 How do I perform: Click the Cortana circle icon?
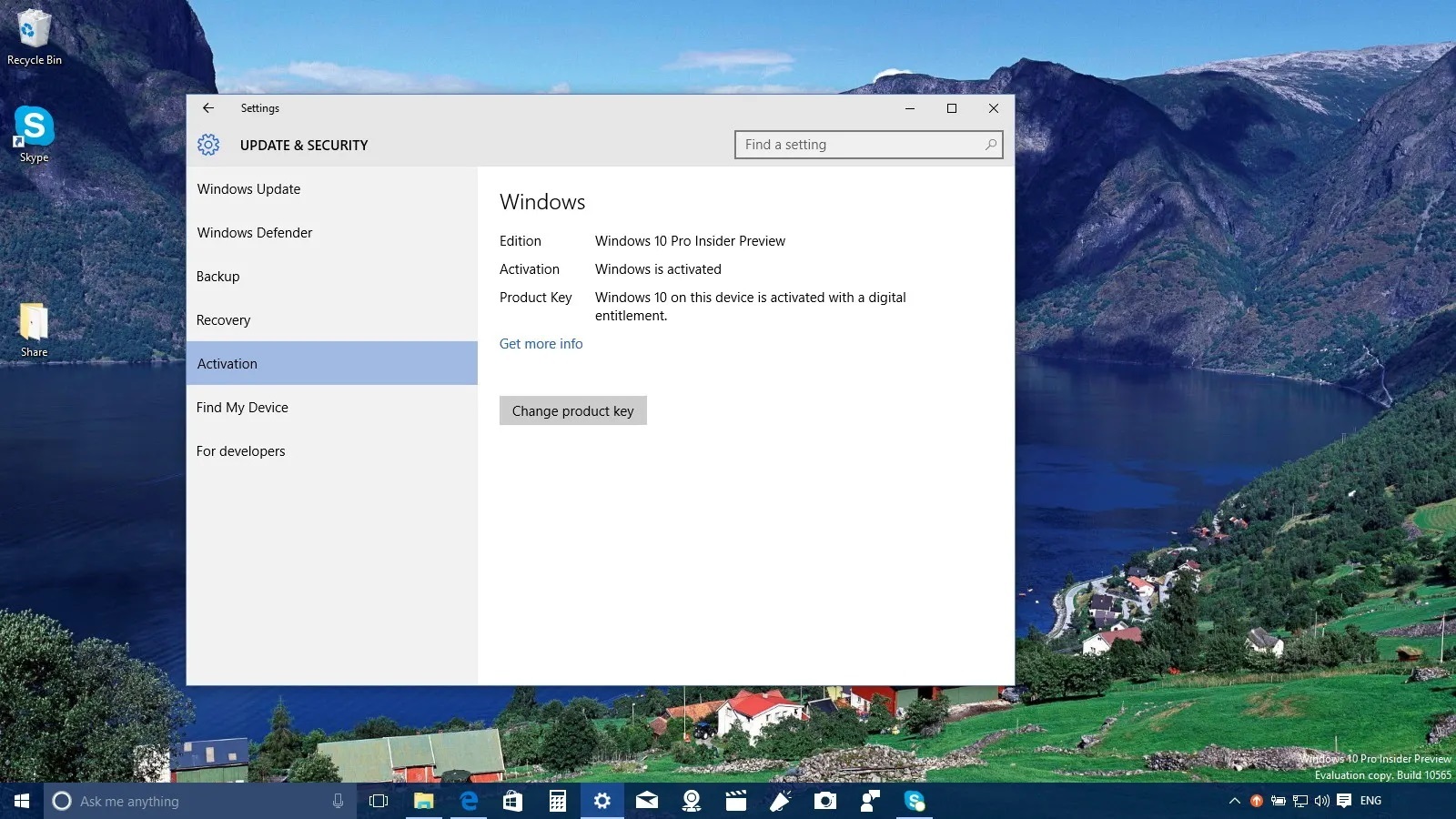(62, 801)
